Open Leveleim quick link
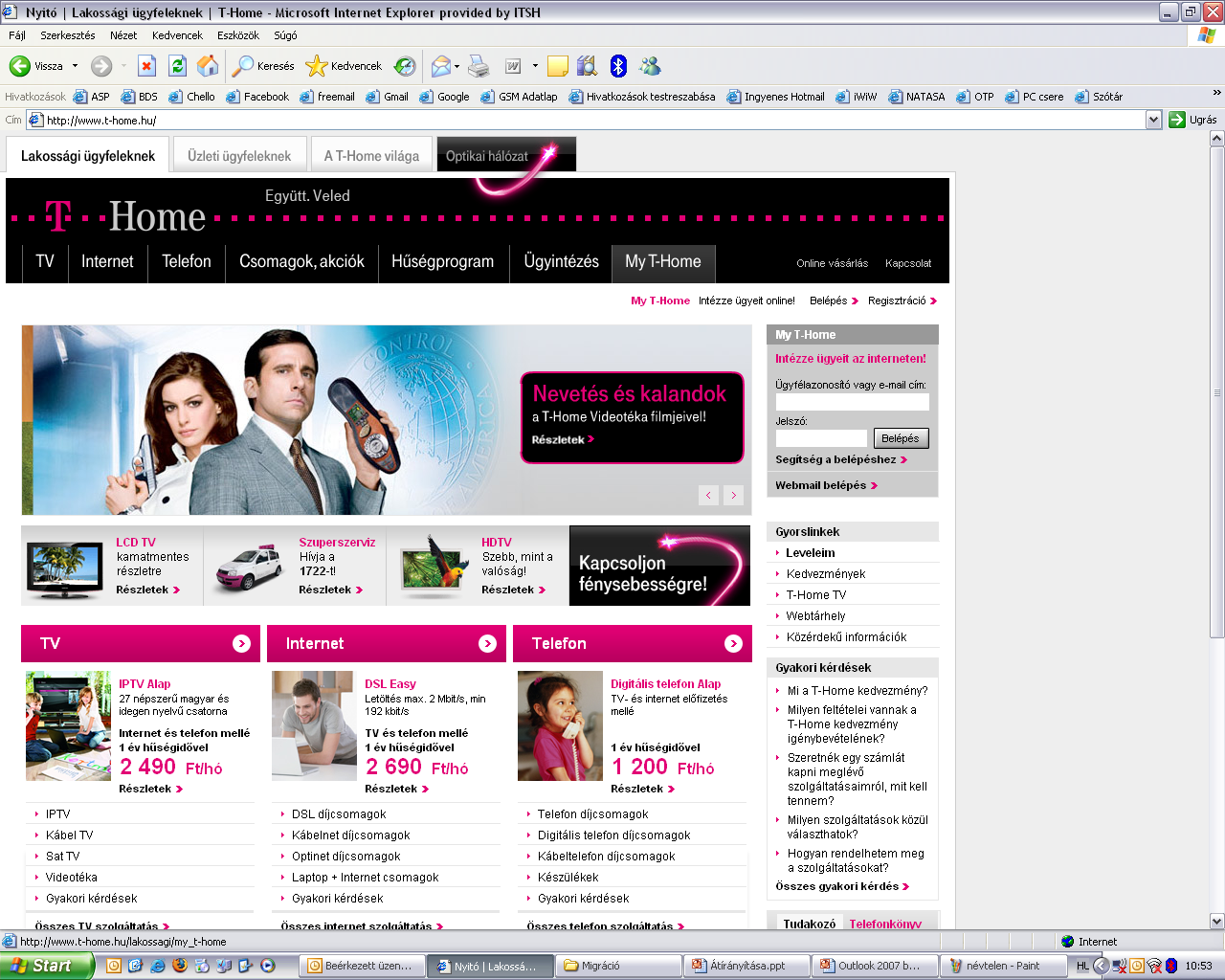The height and width of the screenshot is (980, 1225). tap(811, 553)
